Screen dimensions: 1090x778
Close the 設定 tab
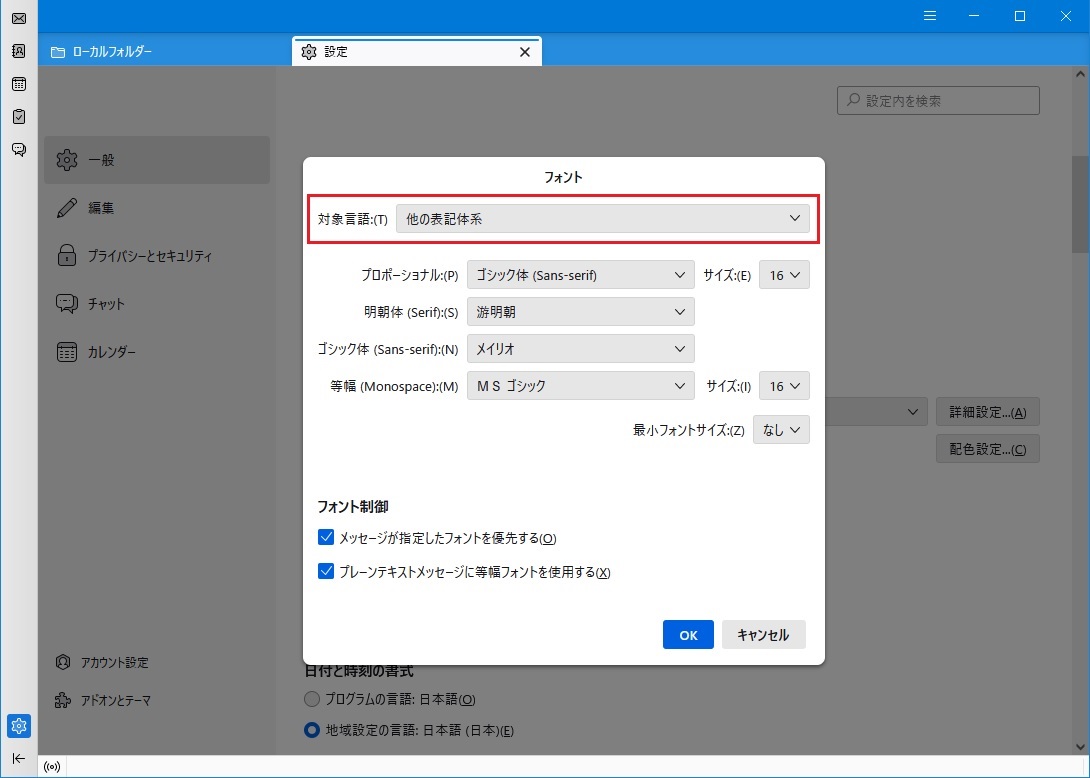point(524,52)
